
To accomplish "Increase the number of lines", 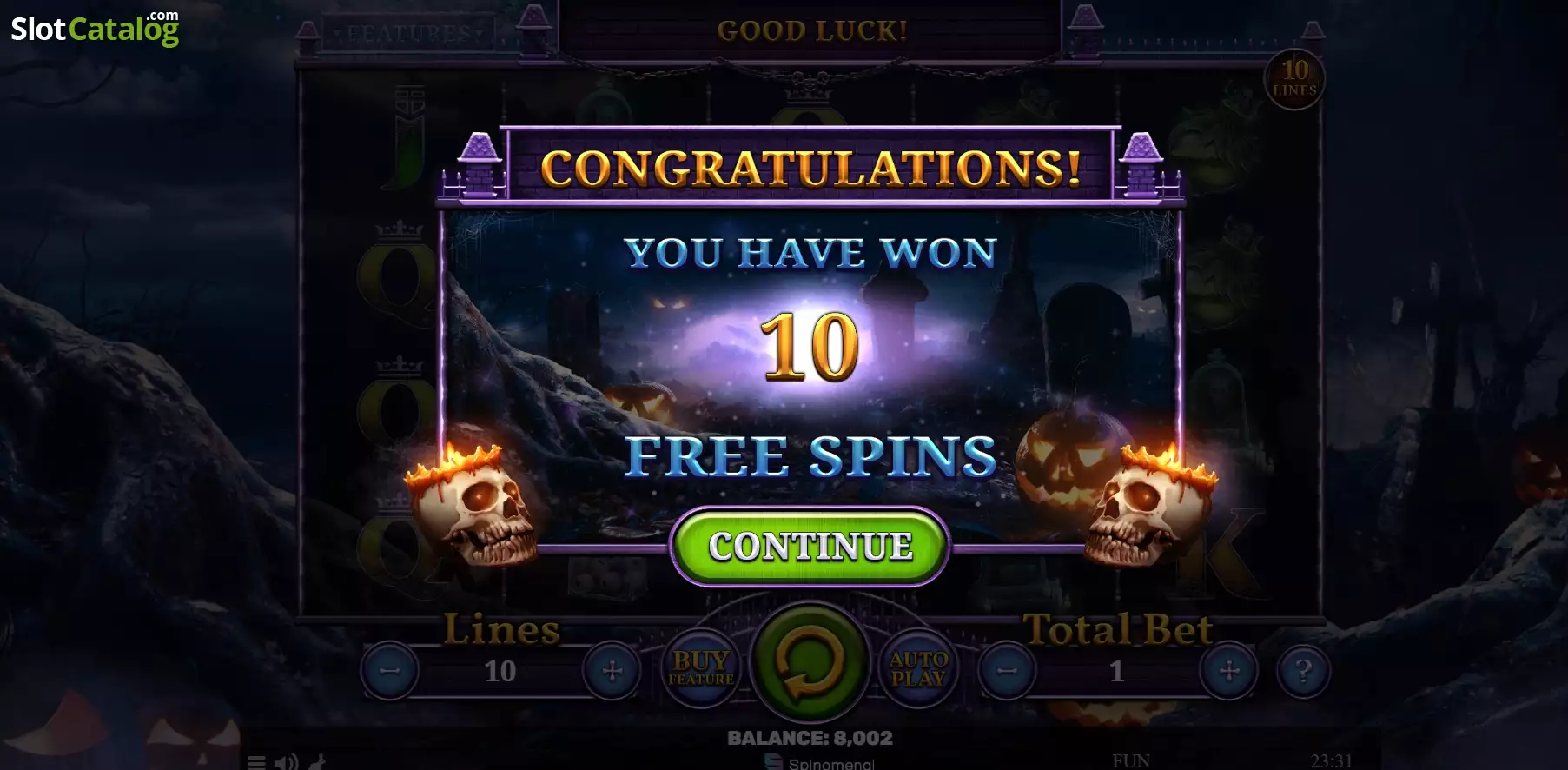I will pyautogui.click(x=612, y=671).
